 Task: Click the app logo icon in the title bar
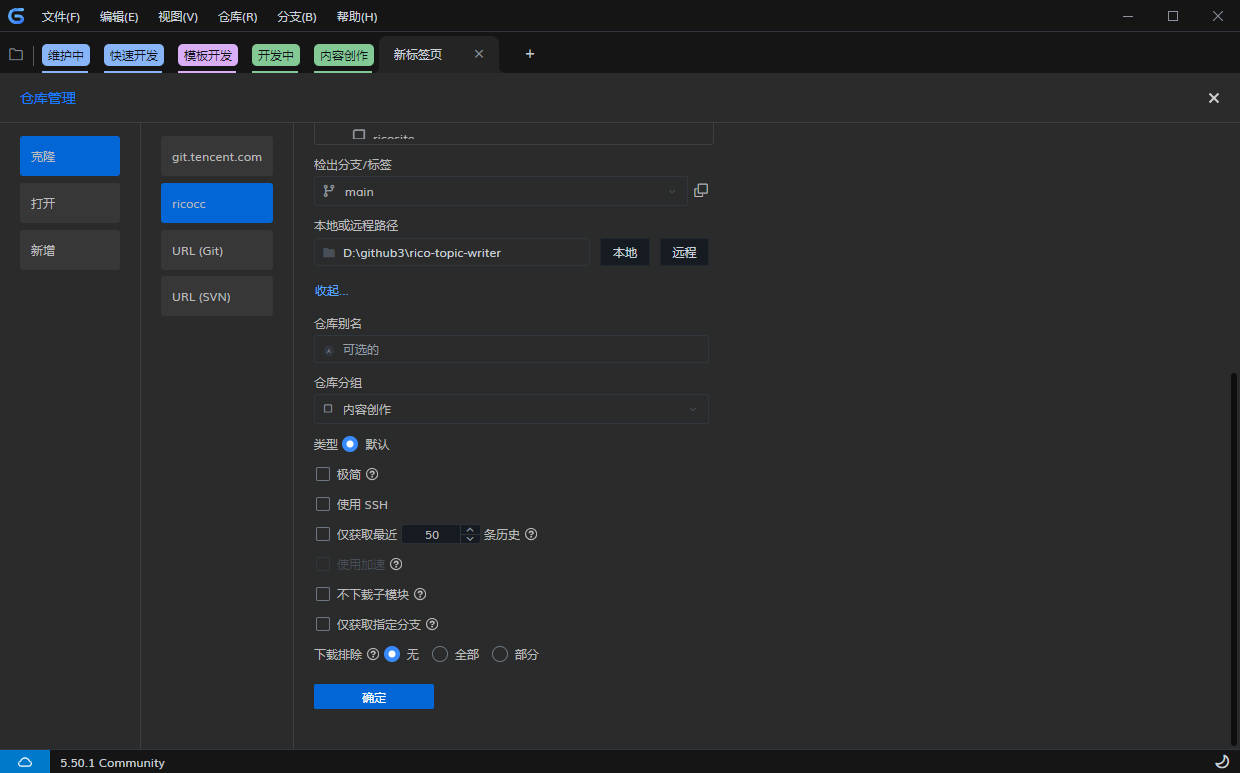[x=16, y=16]
